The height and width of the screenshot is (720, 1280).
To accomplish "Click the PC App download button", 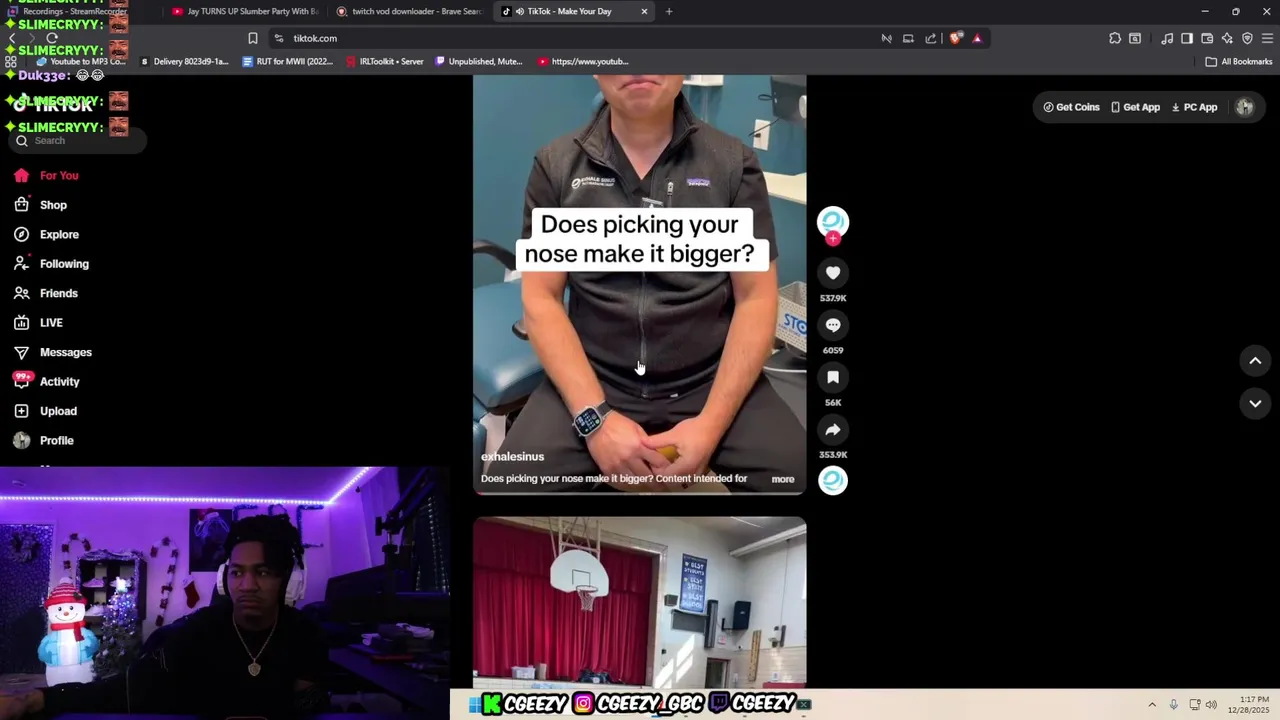I will click(1194, 107).
